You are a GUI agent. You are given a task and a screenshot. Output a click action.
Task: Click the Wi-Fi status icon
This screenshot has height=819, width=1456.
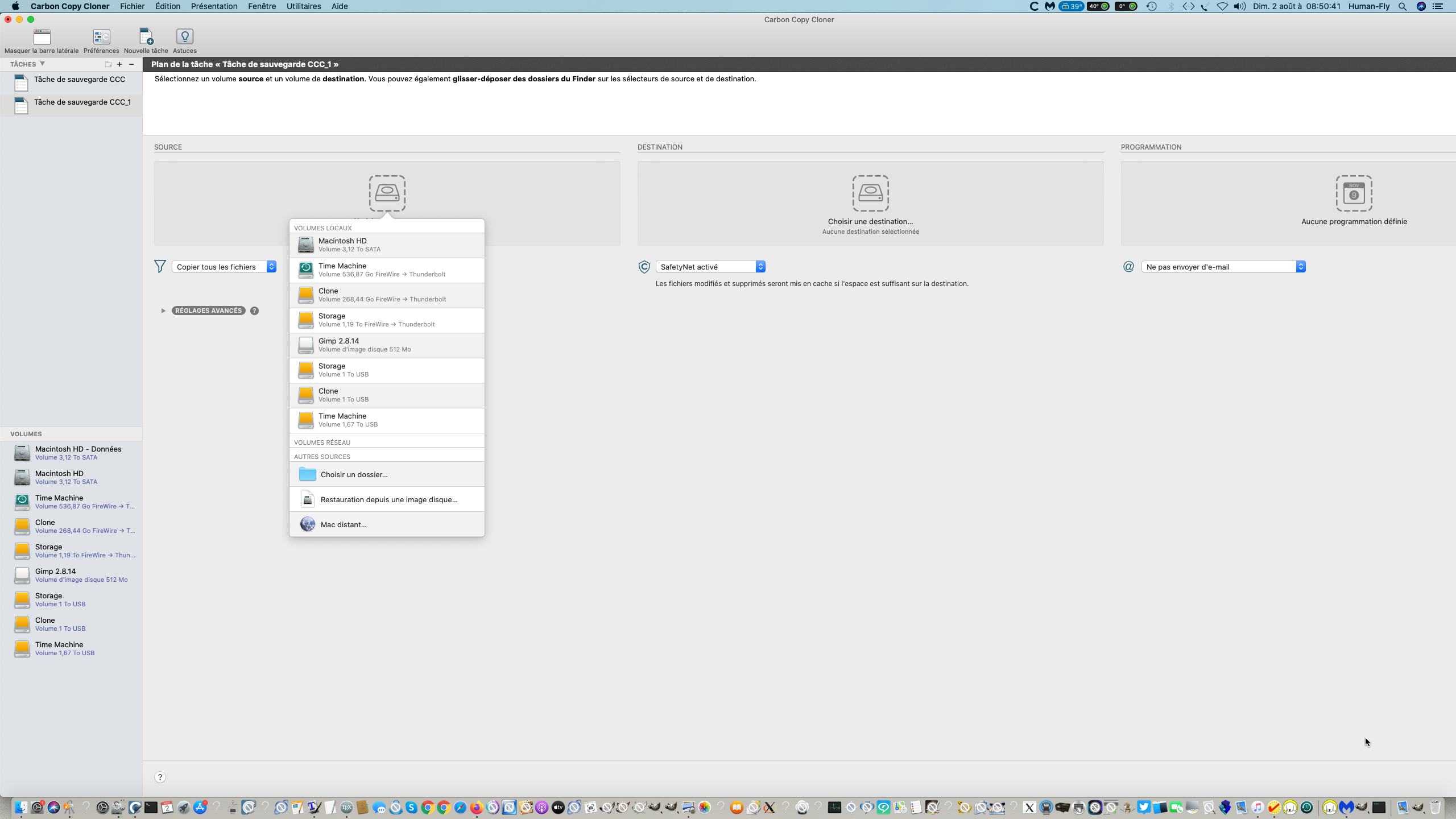(x=1222, y=6)
